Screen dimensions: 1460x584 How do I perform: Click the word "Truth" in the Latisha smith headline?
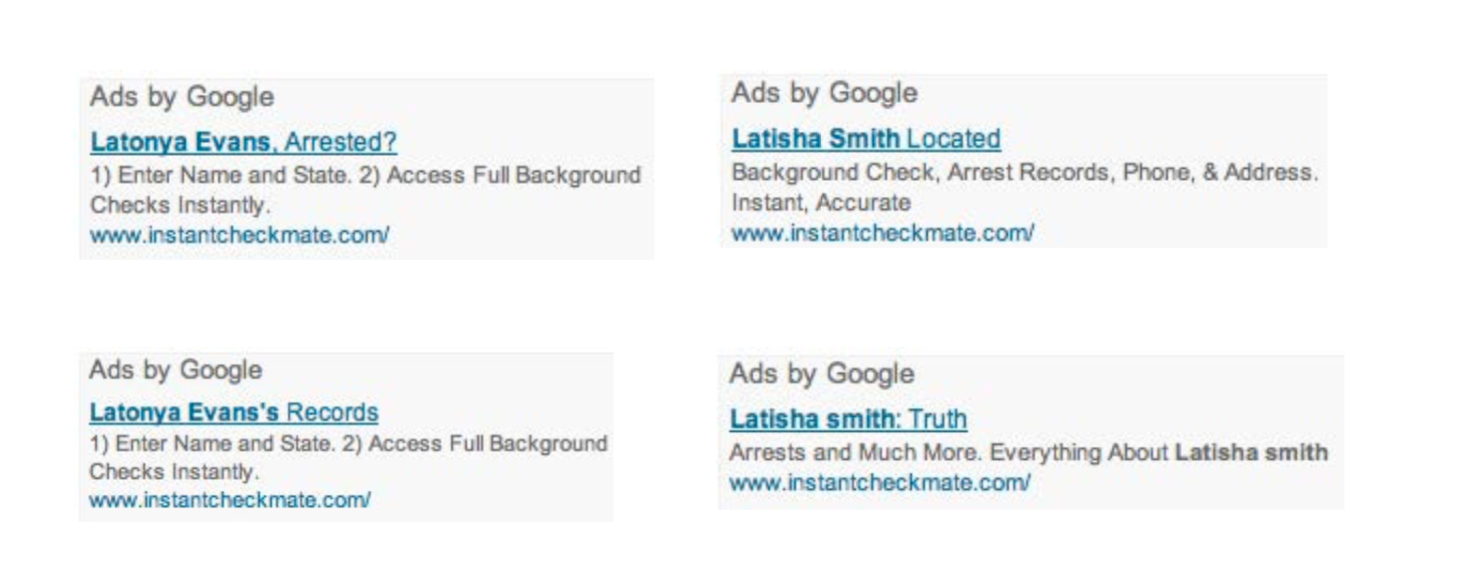(937, 419)
